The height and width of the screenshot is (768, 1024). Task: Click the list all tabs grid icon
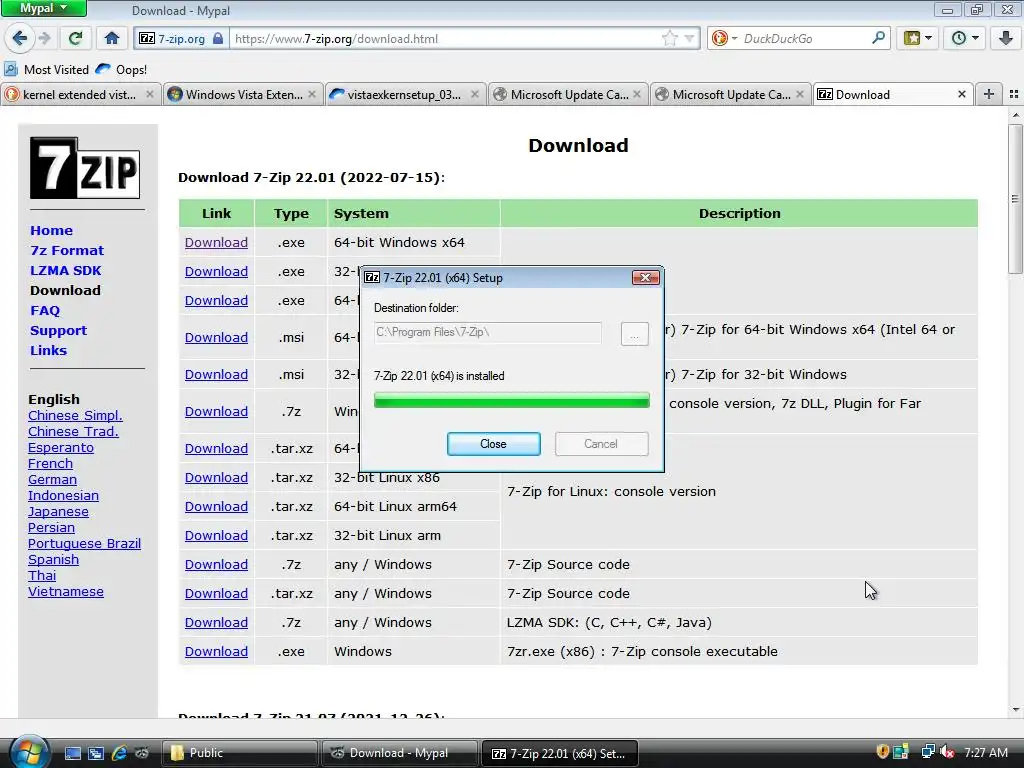[1014, 95]
